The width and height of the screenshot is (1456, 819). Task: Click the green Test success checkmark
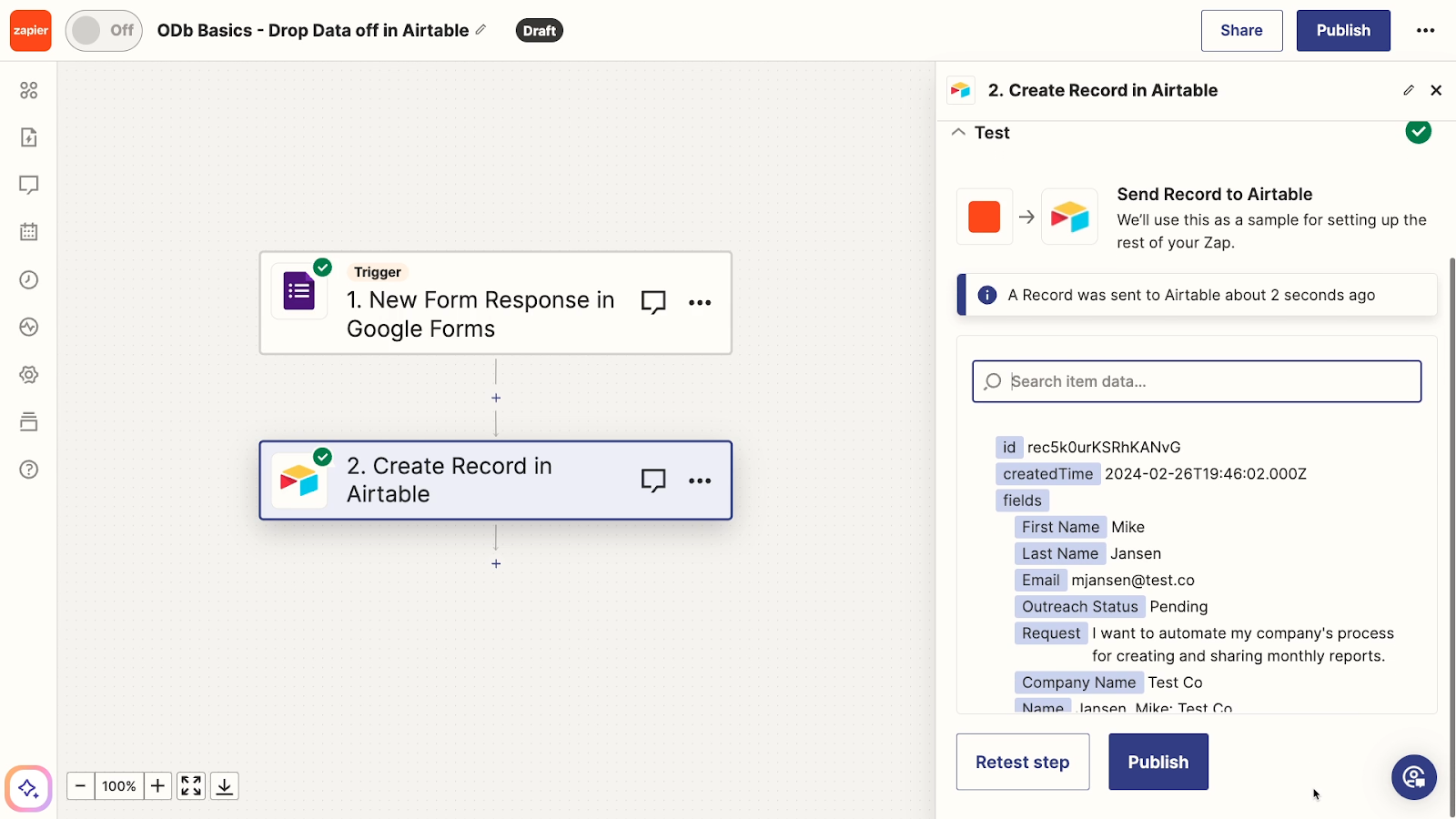tap(1418, 132)
